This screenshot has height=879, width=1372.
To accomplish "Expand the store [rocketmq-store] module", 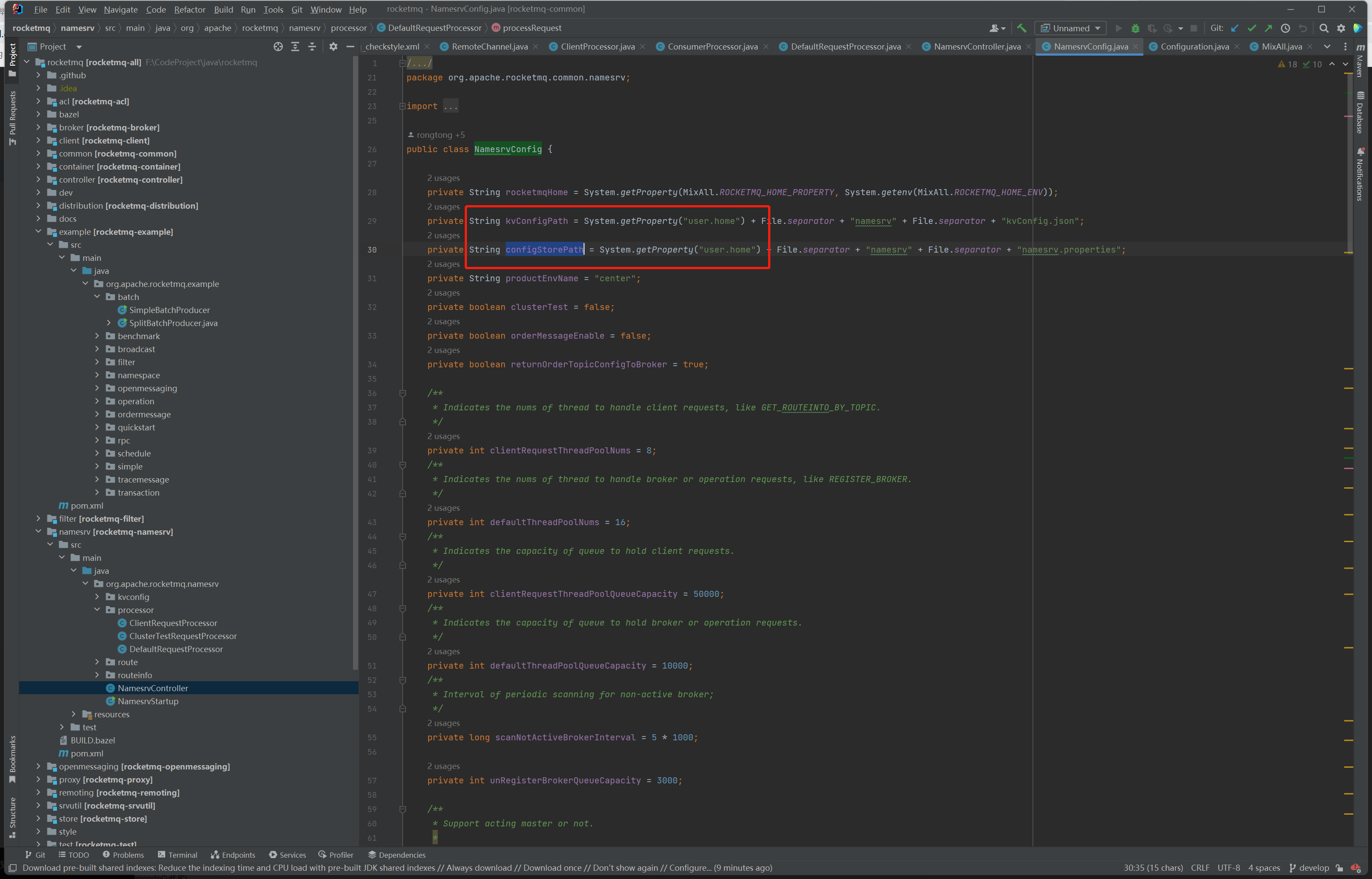I will coord(38,819).
